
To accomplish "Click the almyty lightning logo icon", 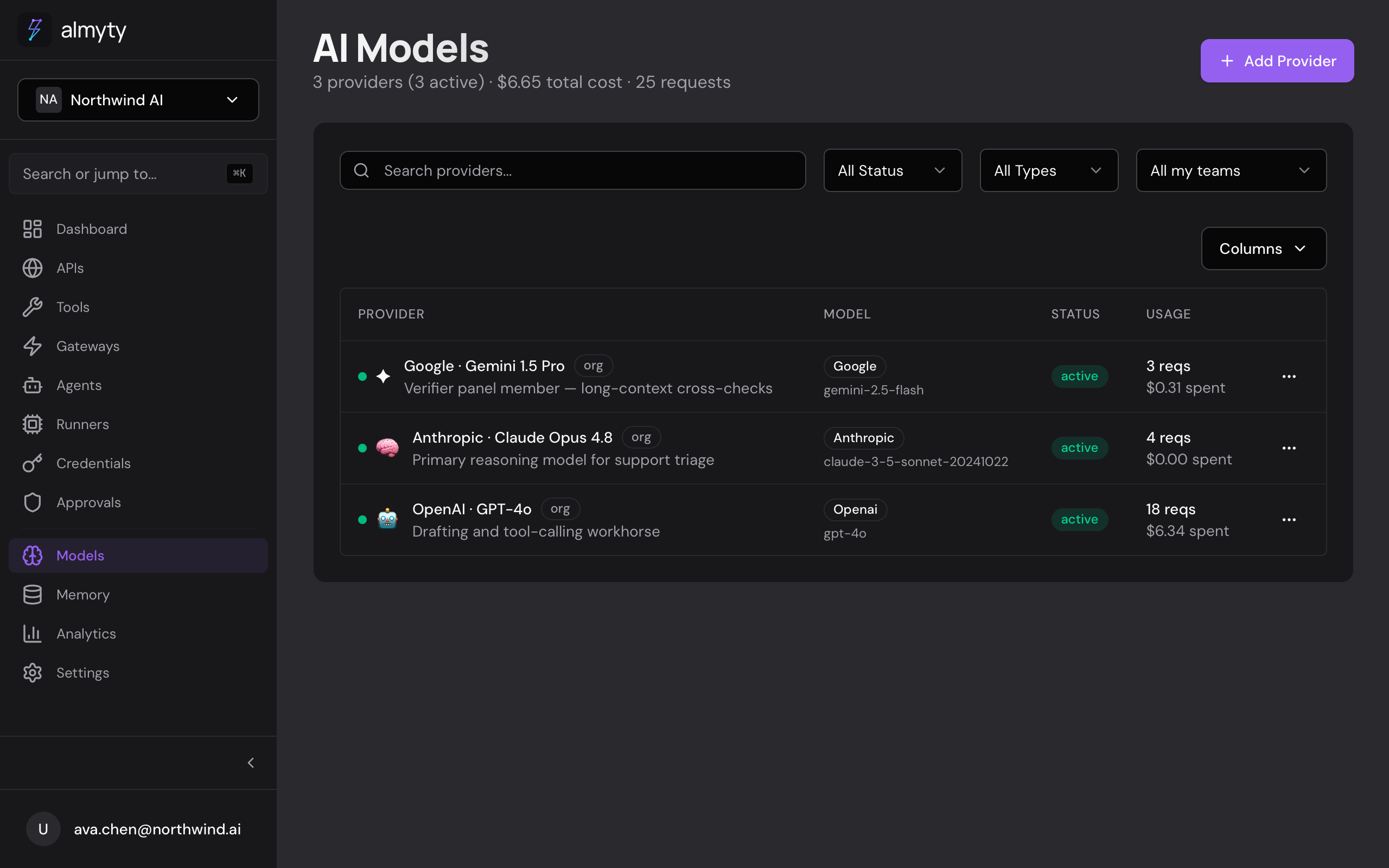I will tap(34, 30).
